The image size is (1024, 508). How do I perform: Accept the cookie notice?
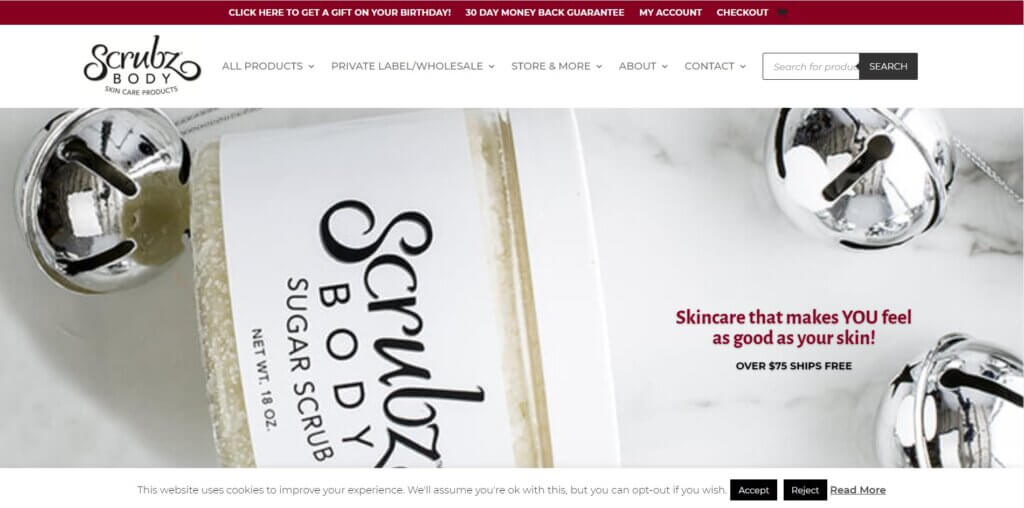pos(754,490)
